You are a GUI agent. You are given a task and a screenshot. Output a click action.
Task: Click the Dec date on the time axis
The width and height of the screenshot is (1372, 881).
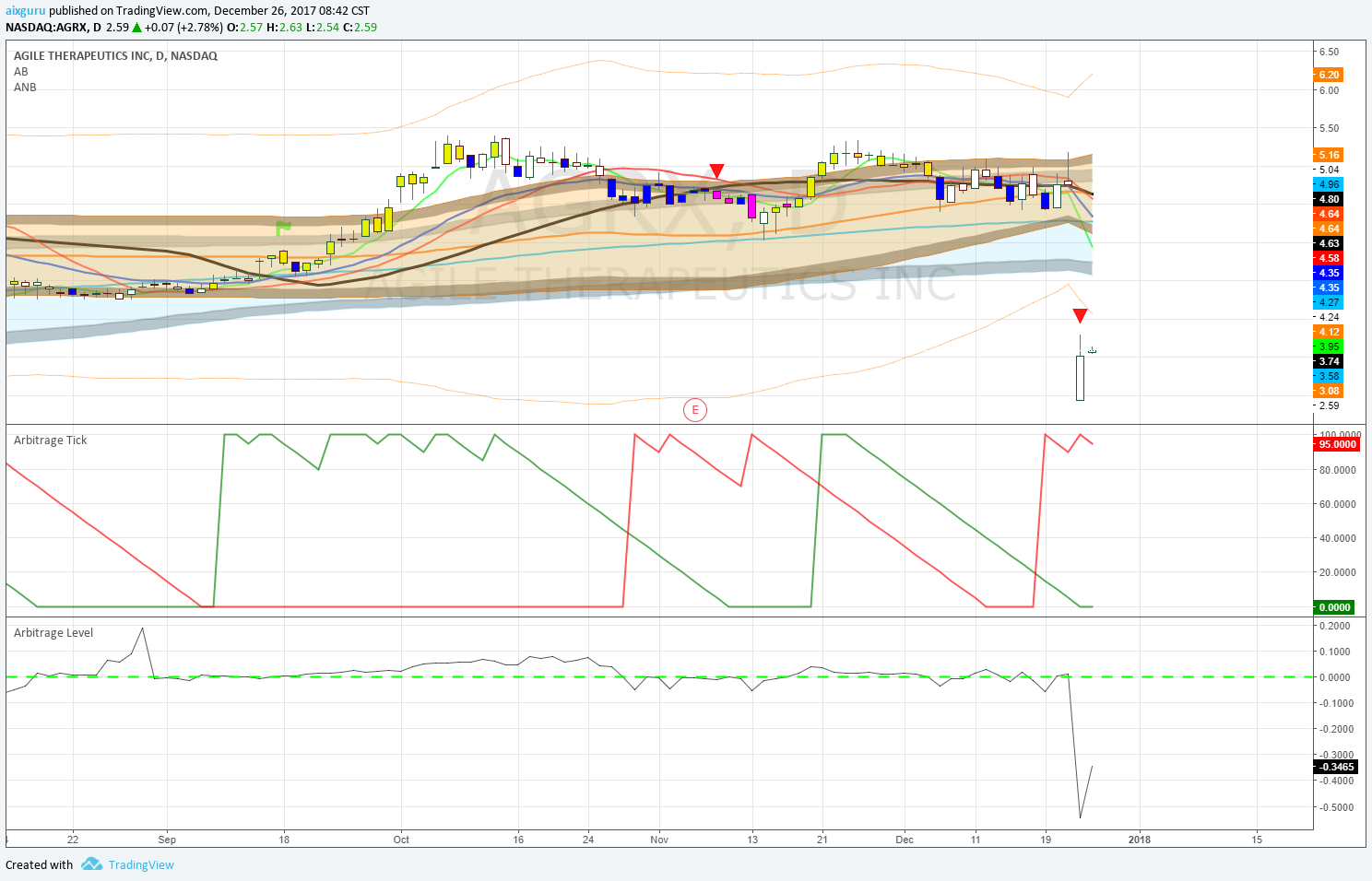[x=905, y=840]
